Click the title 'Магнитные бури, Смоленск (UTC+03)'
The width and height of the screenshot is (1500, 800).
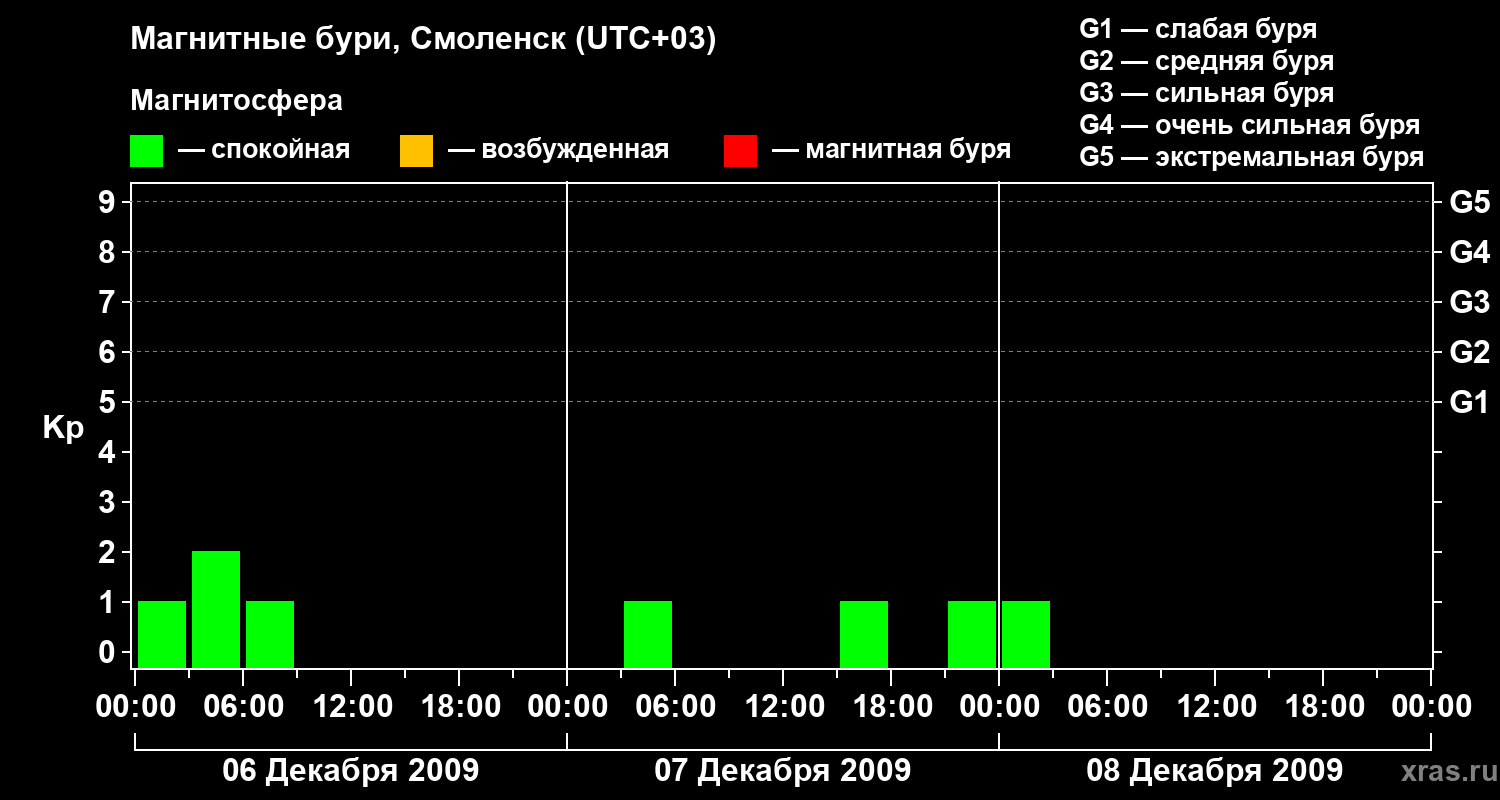(x=424, y=40)
